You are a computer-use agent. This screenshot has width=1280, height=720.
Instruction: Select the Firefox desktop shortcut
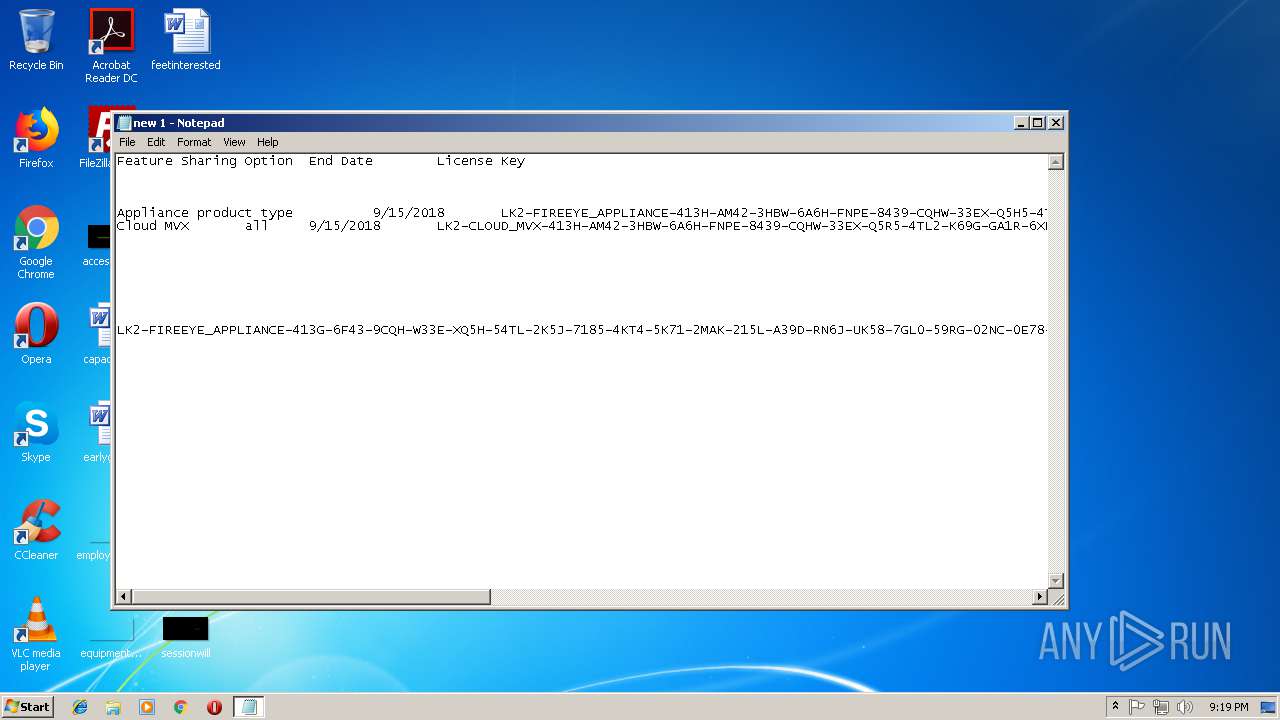[x=36, y=138]
